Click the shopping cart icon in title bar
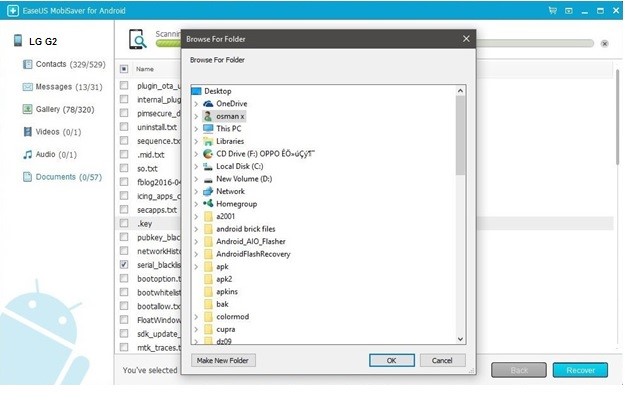 pyautogui.click(x=552, y=11)
